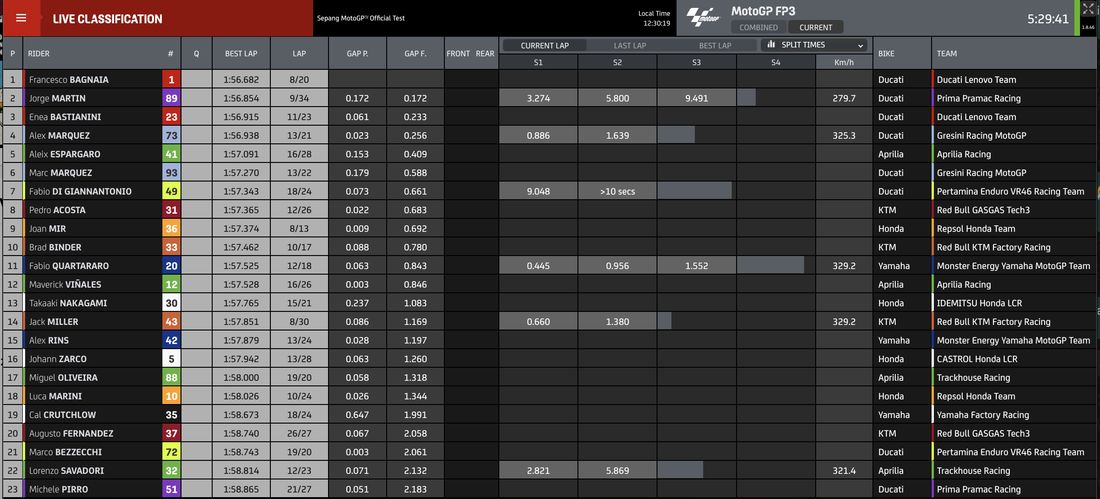Click the Yamaha Factory Racing team
Screen dimensions: 1100x499
tap(983, 415)
